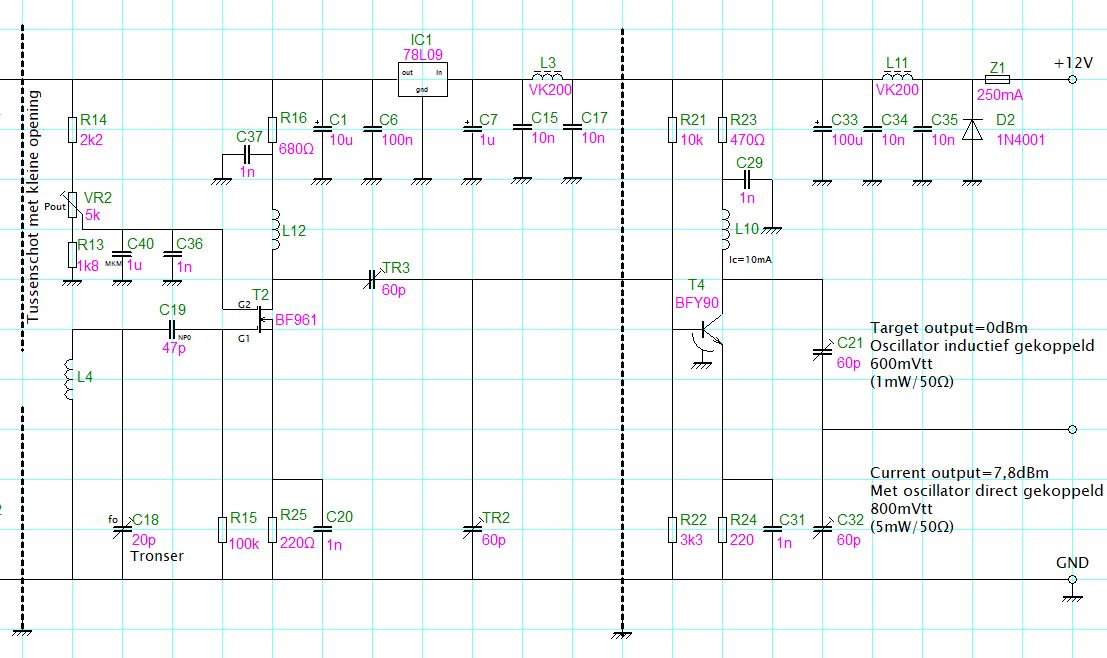
Task: Select the C37 capacitor symbol
Action: point(247,155)
